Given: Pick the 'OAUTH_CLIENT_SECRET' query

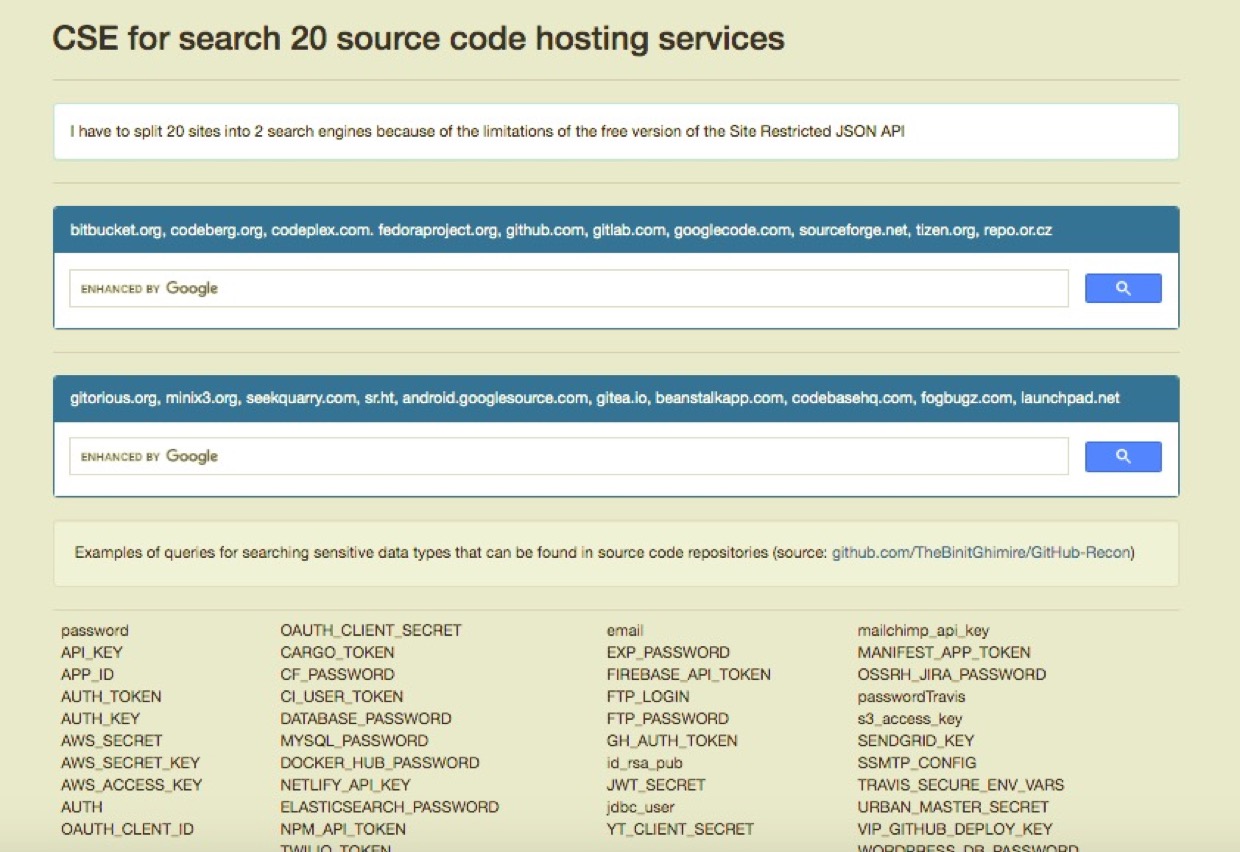Looking at the screenshot, I should click(x=371, y=630).
